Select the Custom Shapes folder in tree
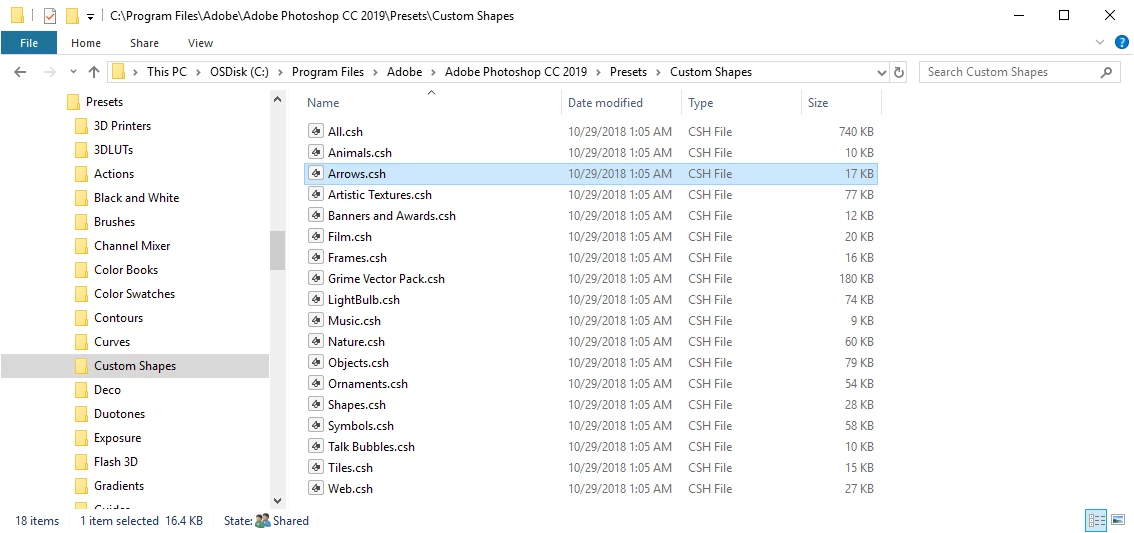This screenshot has width=1134, height=533. coord(135,366)
